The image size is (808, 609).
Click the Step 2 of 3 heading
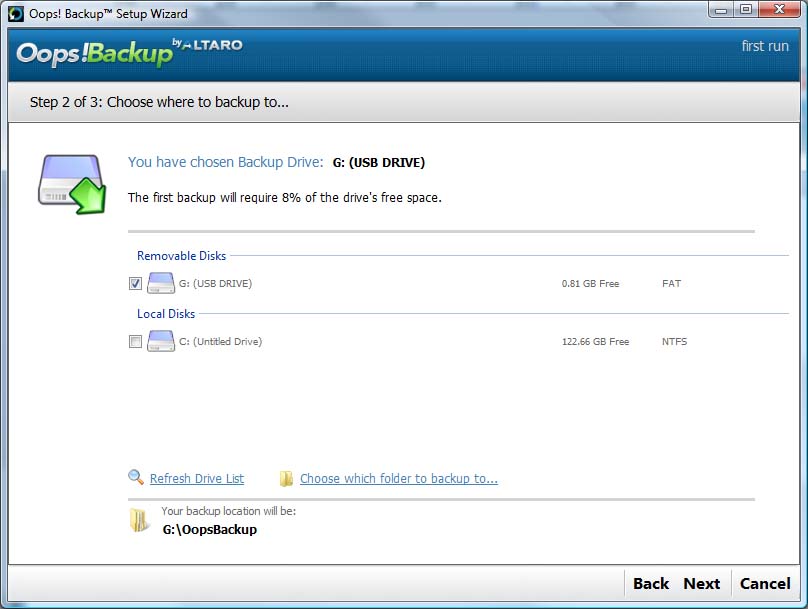(x=159, y=102)
